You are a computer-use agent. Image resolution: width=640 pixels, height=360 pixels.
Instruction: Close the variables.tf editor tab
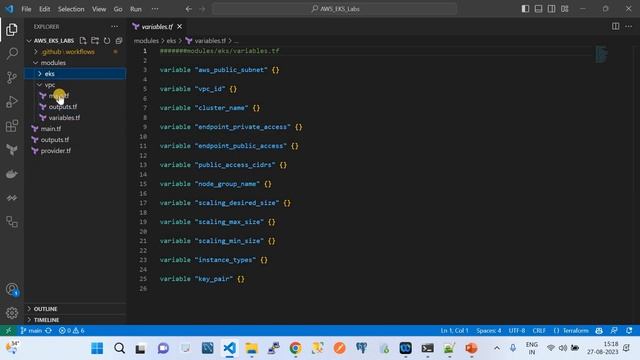tap(180, 27)
